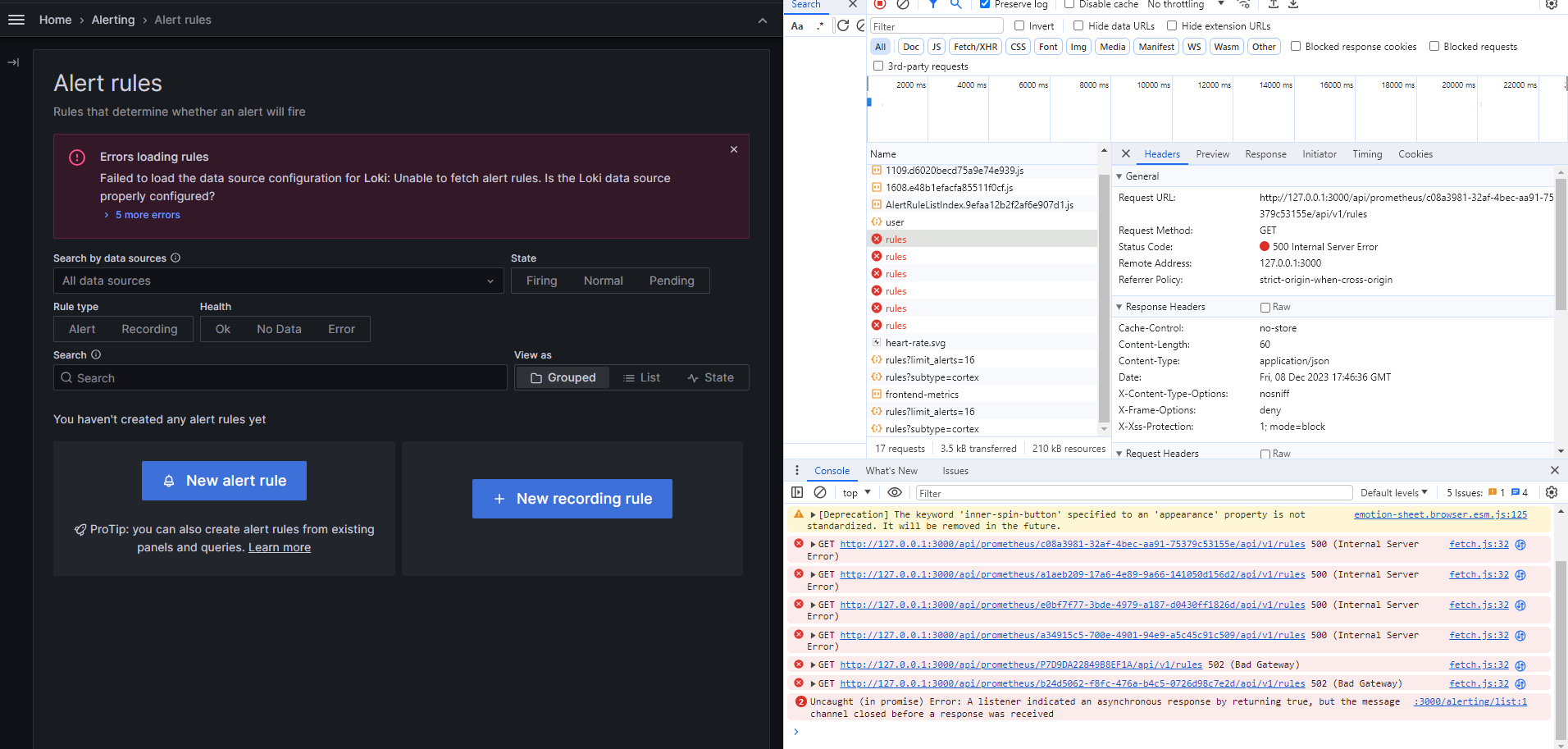The image size is (1568, 749).
Task: Switch to the Response tab
Action: tap(1265, 154)
